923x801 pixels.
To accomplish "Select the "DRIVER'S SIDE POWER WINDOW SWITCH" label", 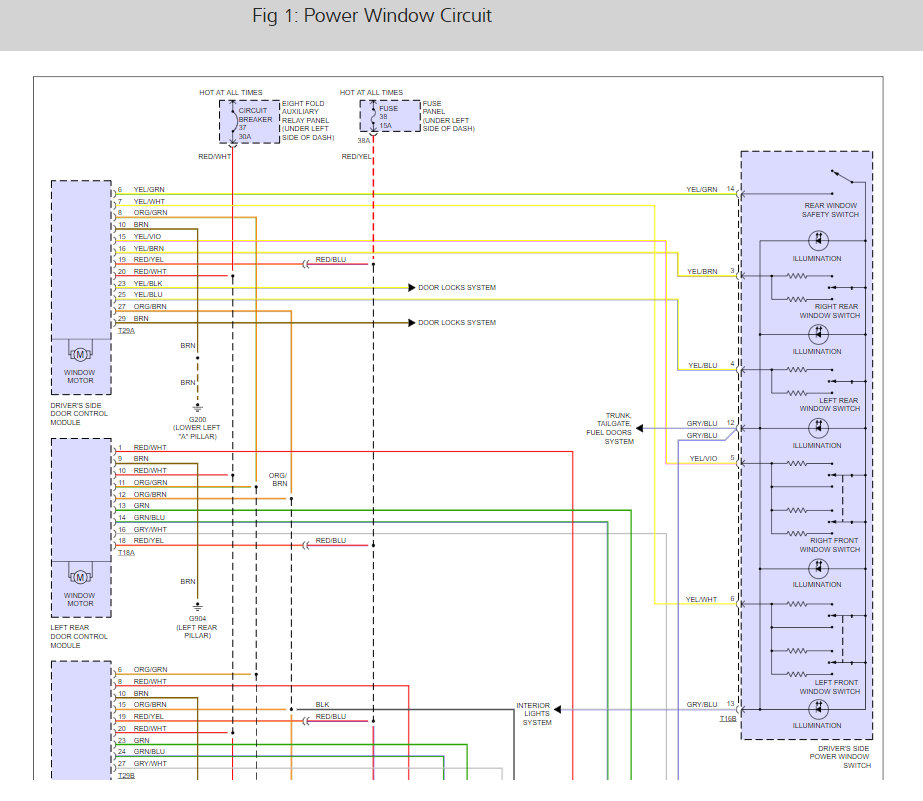I will click(x=840, y=757).
